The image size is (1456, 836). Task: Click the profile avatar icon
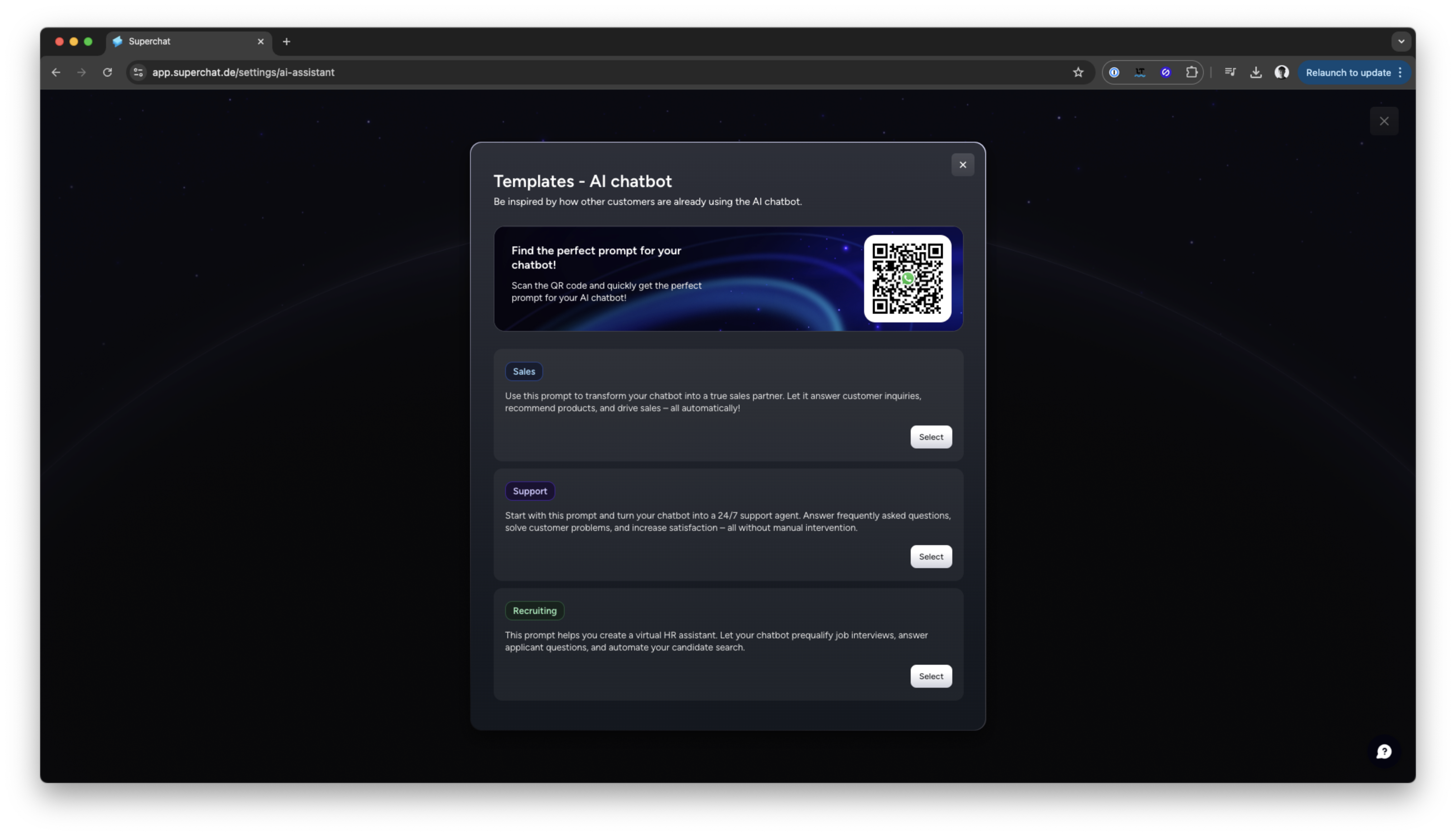point(1282,72)
